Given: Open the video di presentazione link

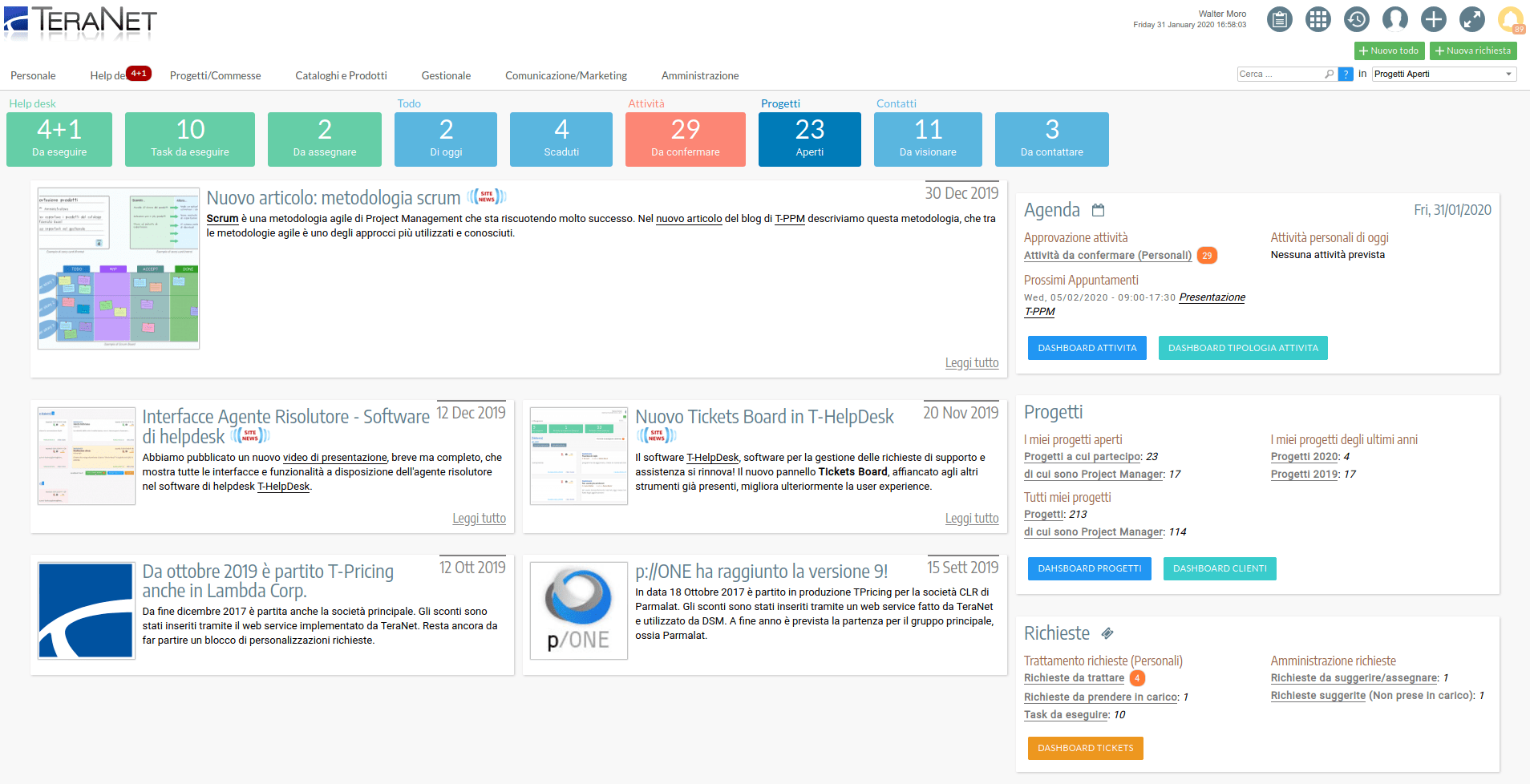Looking at the screenshot, I should (x=335, y=458).
